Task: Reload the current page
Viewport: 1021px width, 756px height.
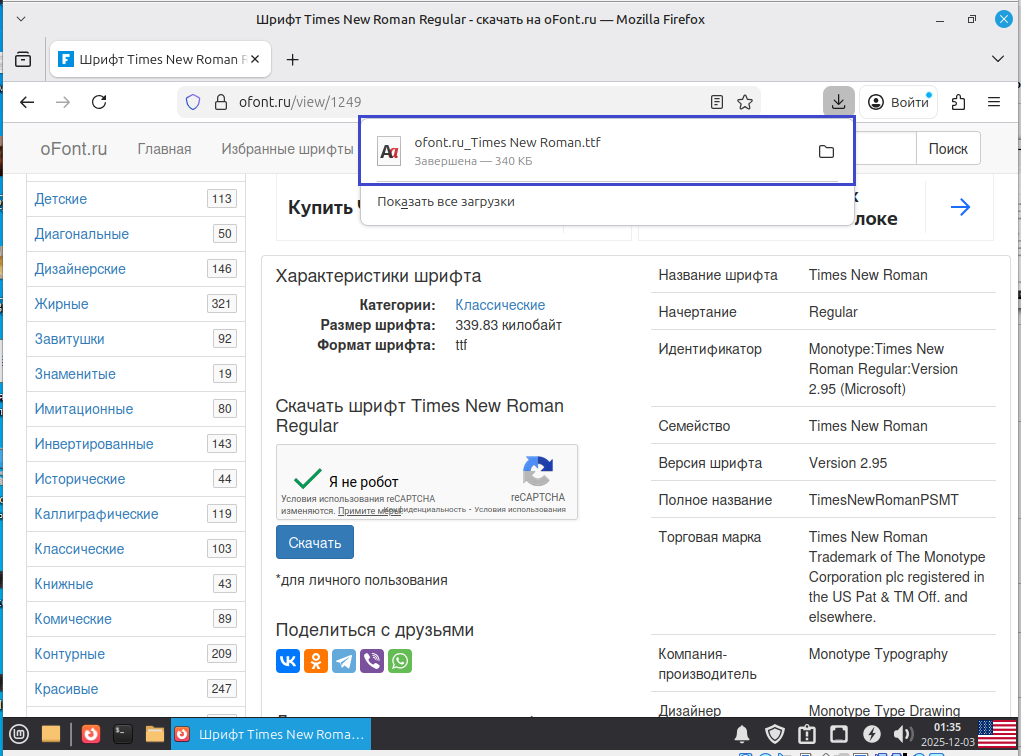Action: click(99, 102)
